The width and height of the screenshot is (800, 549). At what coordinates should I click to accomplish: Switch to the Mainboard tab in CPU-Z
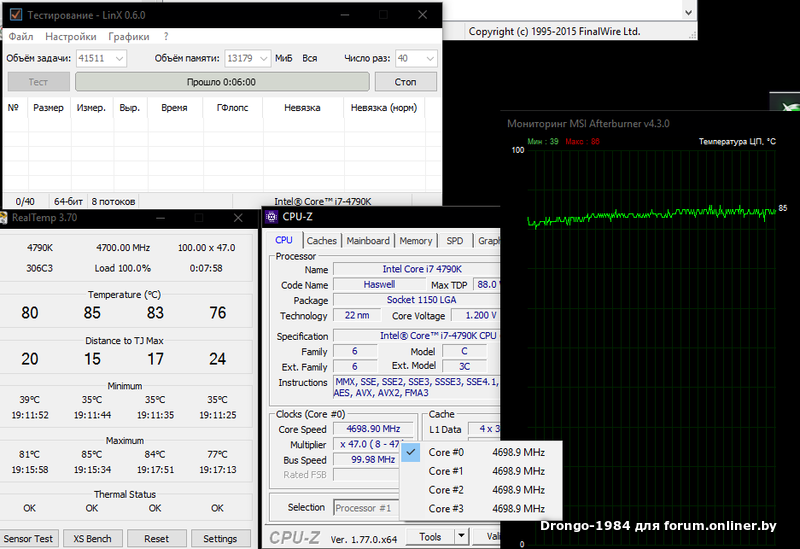coord(368,241)
